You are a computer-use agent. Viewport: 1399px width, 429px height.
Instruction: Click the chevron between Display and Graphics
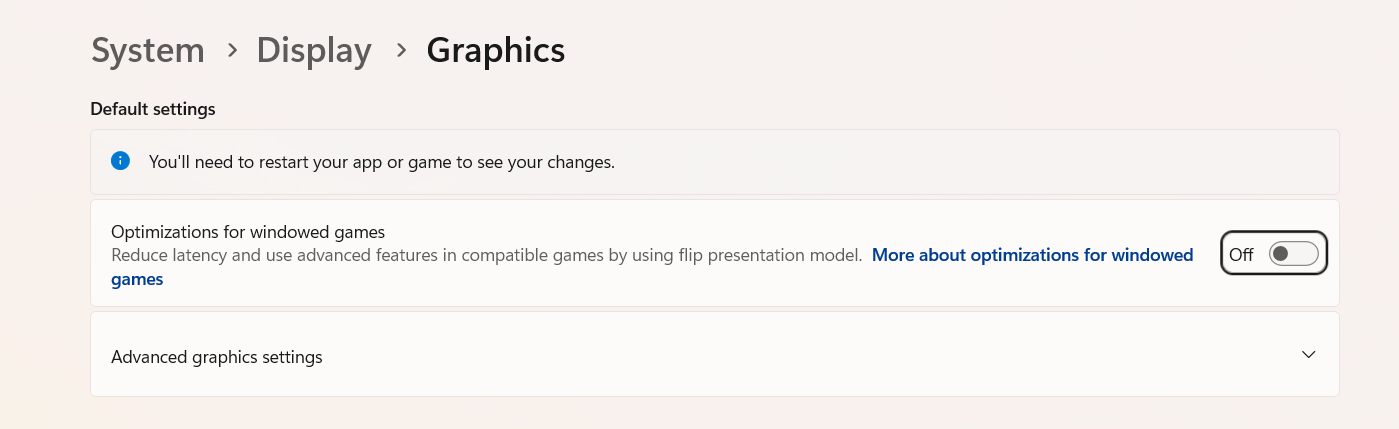tap(400, 50)
